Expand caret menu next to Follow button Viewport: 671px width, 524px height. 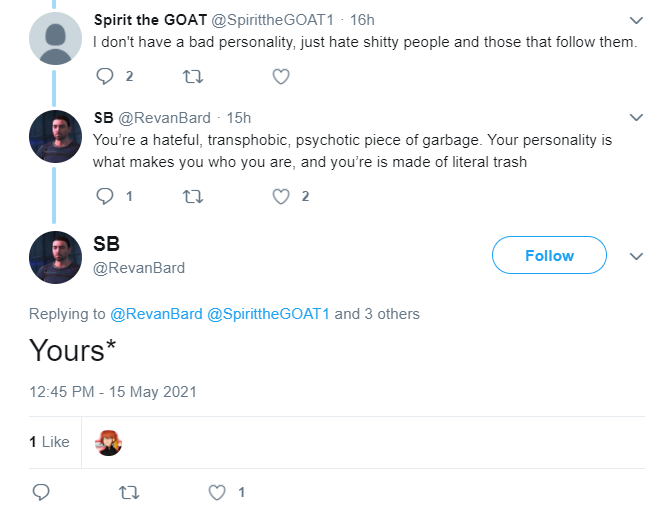click(x=636, y=256)
